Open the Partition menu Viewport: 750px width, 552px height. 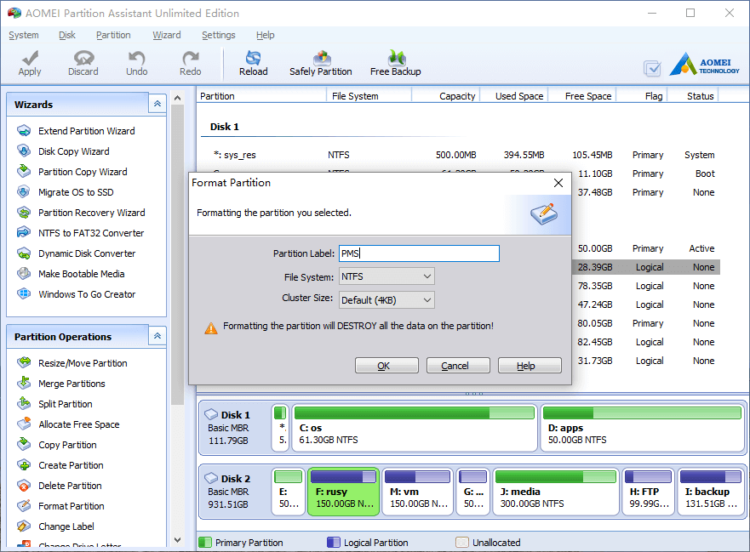pos(113,35)
